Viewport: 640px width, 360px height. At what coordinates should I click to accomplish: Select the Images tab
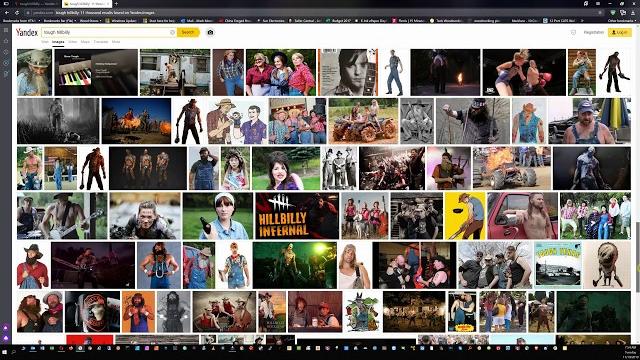58,42
